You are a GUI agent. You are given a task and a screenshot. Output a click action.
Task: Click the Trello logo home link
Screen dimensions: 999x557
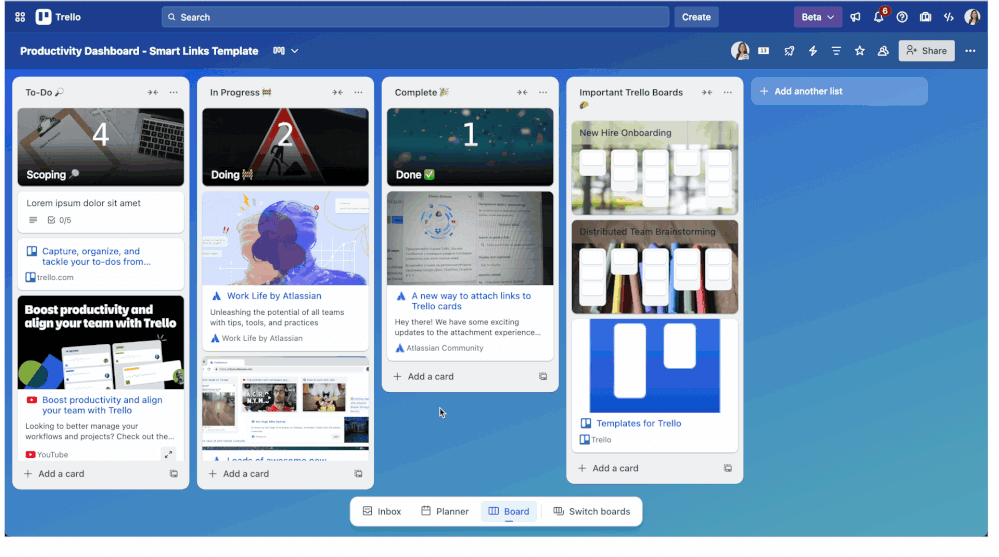pyautogui.click(x=58, y=17)
